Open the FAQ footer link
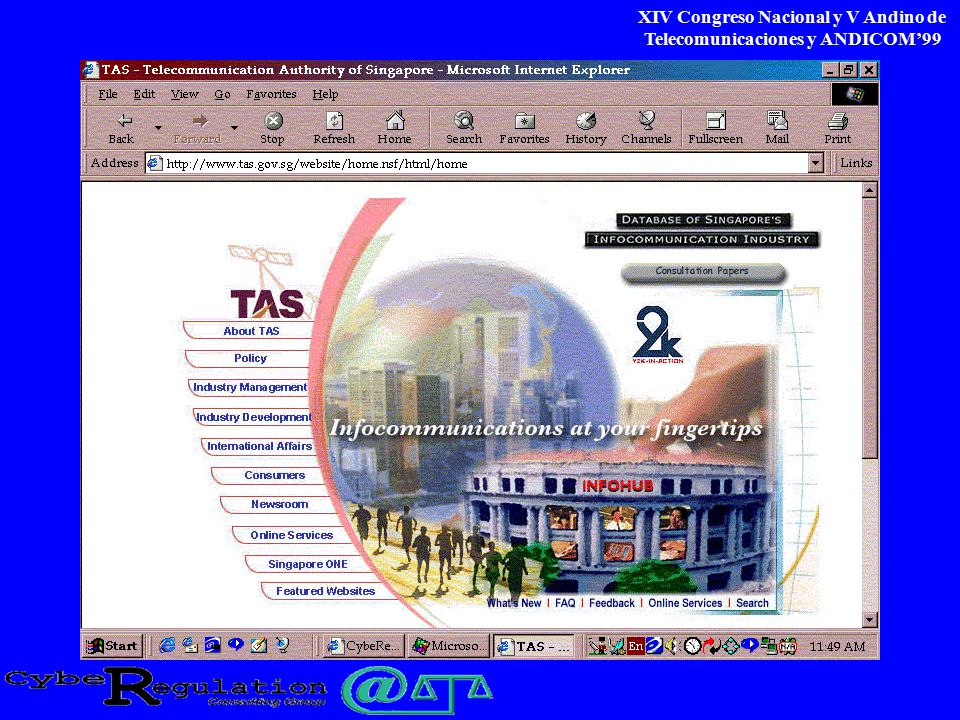Image resolution: width=960 pixels, height=720 pixels. [x=565, y=603]
